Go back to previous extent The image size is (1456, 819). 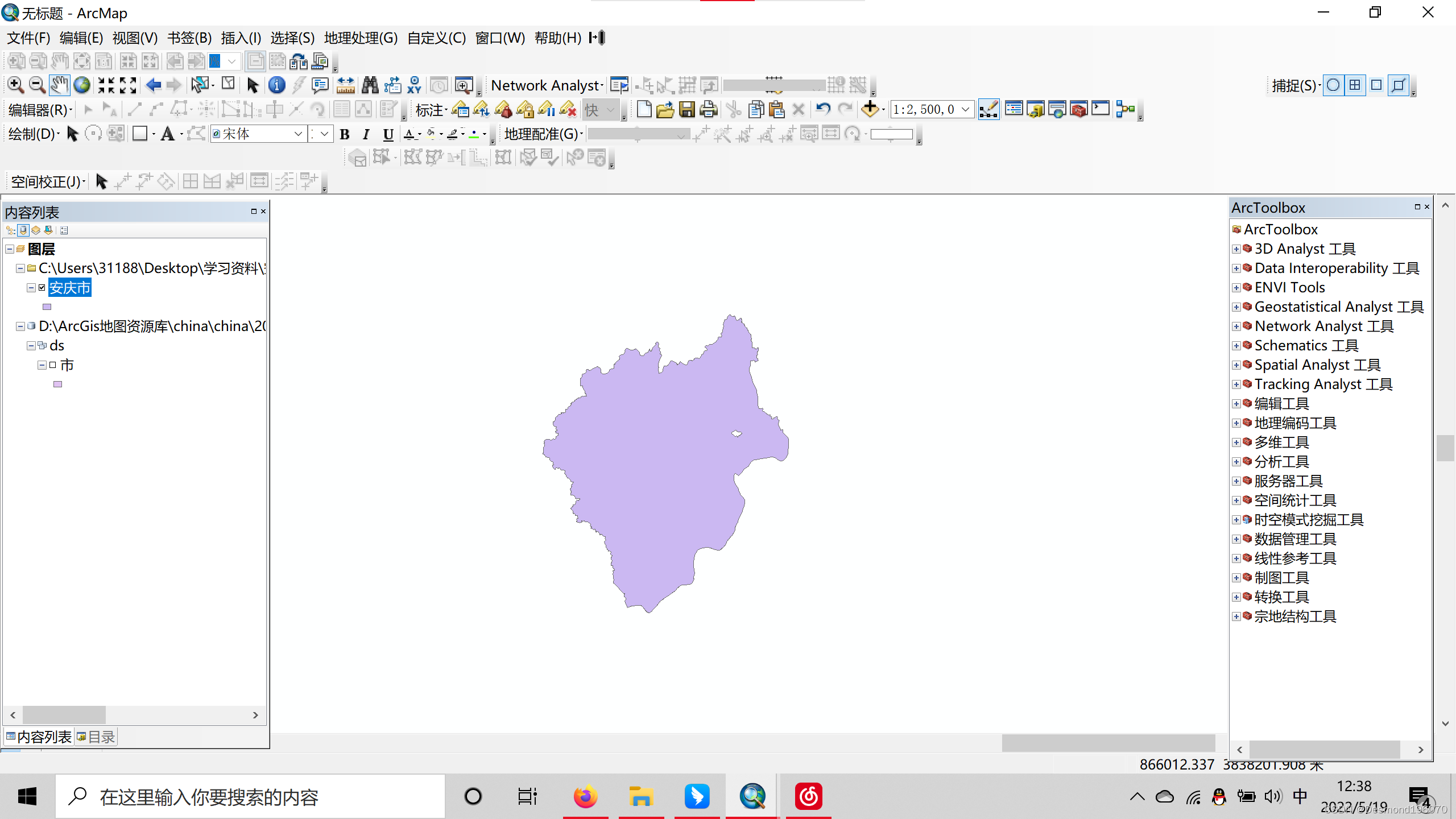click(154, 85)
